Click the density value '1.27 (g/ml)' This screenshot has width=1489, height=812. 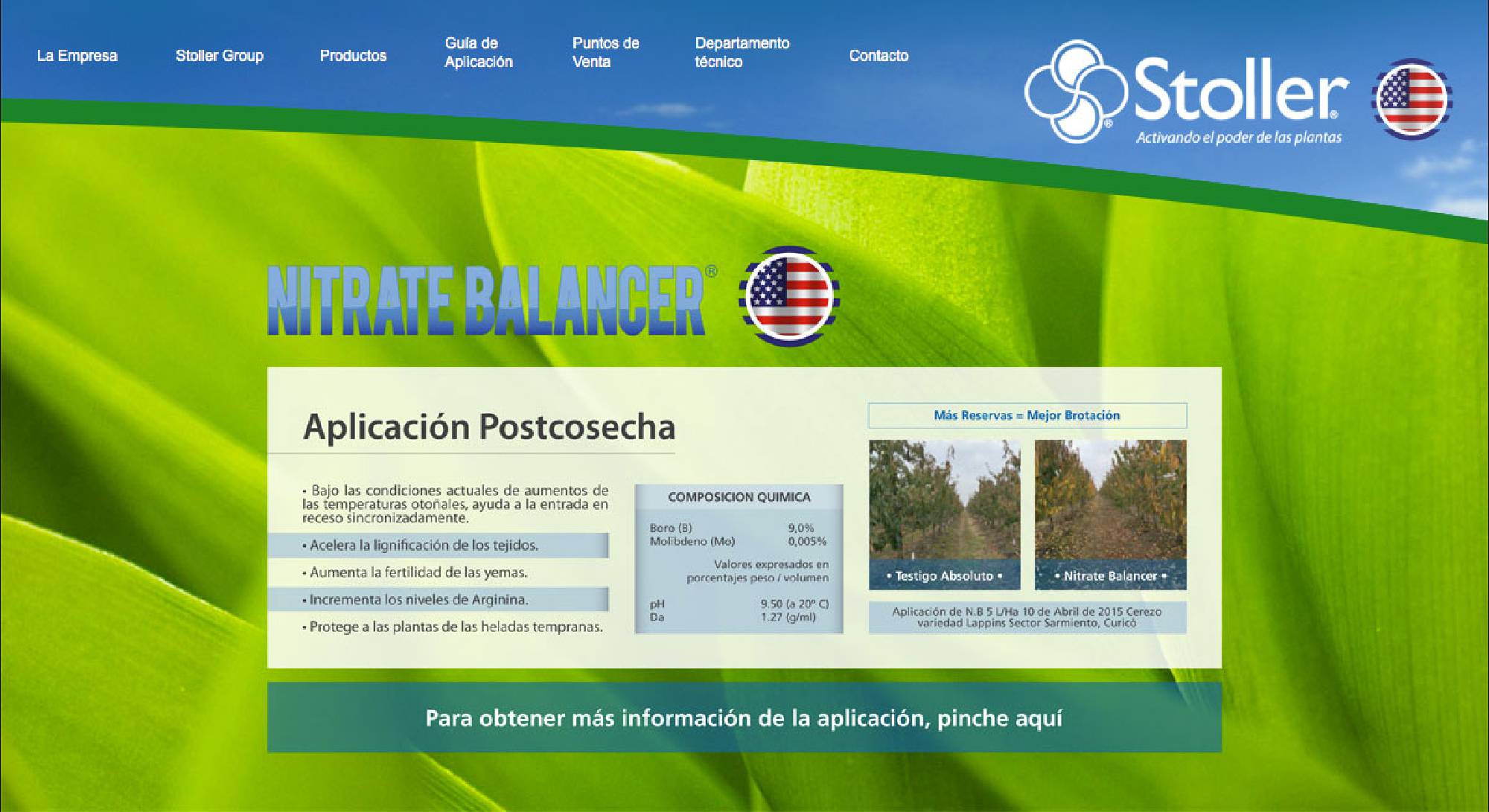788,617
